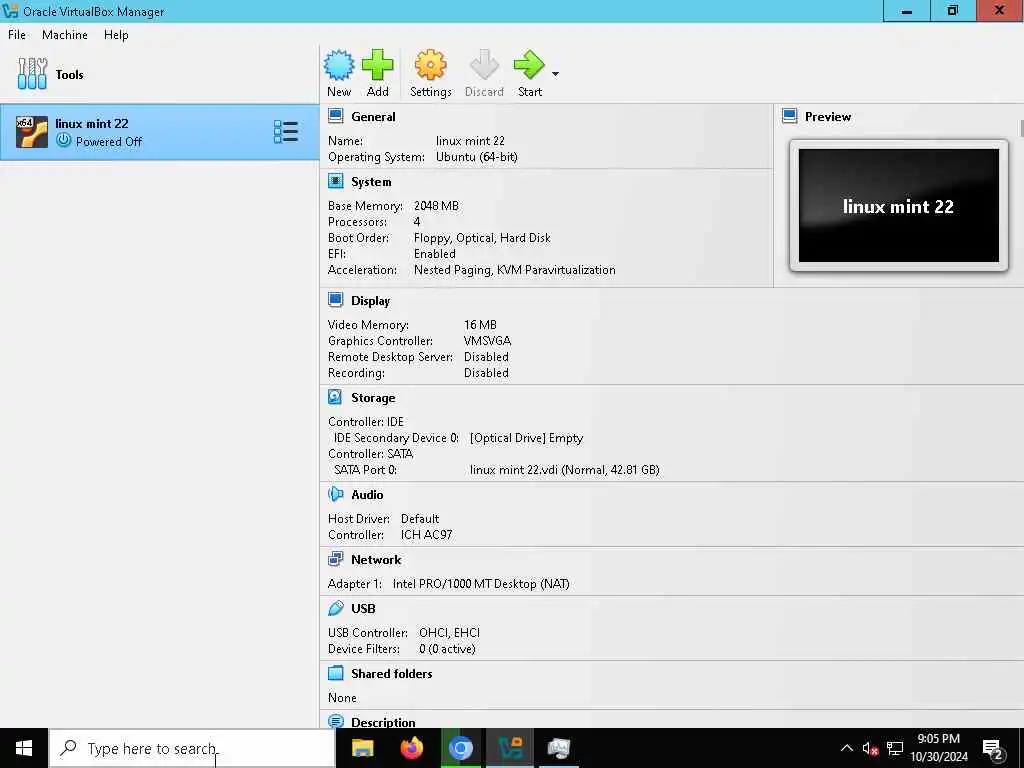Click the Storage section disk icon
The width and height of the screenshot is (1024, 768).
(335, 397)
